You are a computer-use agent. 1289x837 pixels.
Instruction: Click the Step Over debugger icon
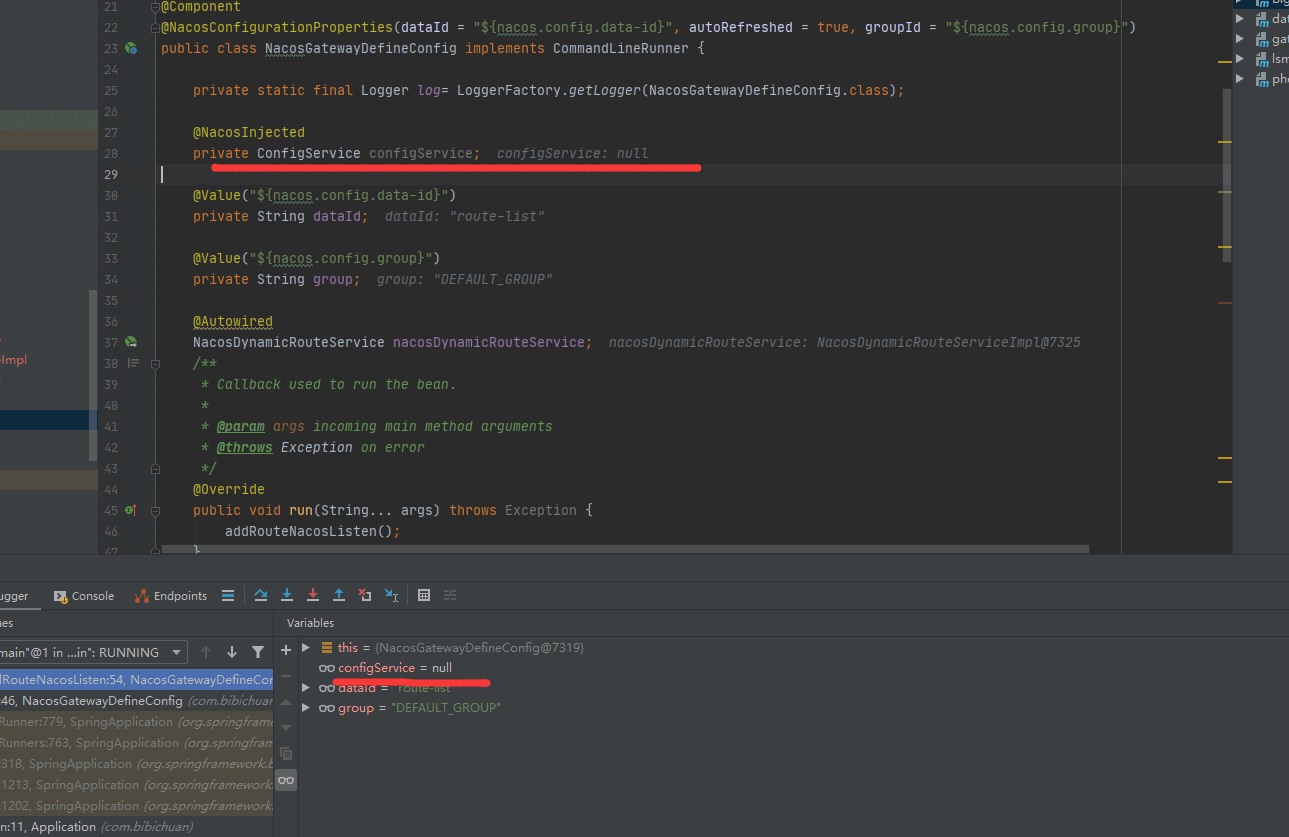(261, 595)
